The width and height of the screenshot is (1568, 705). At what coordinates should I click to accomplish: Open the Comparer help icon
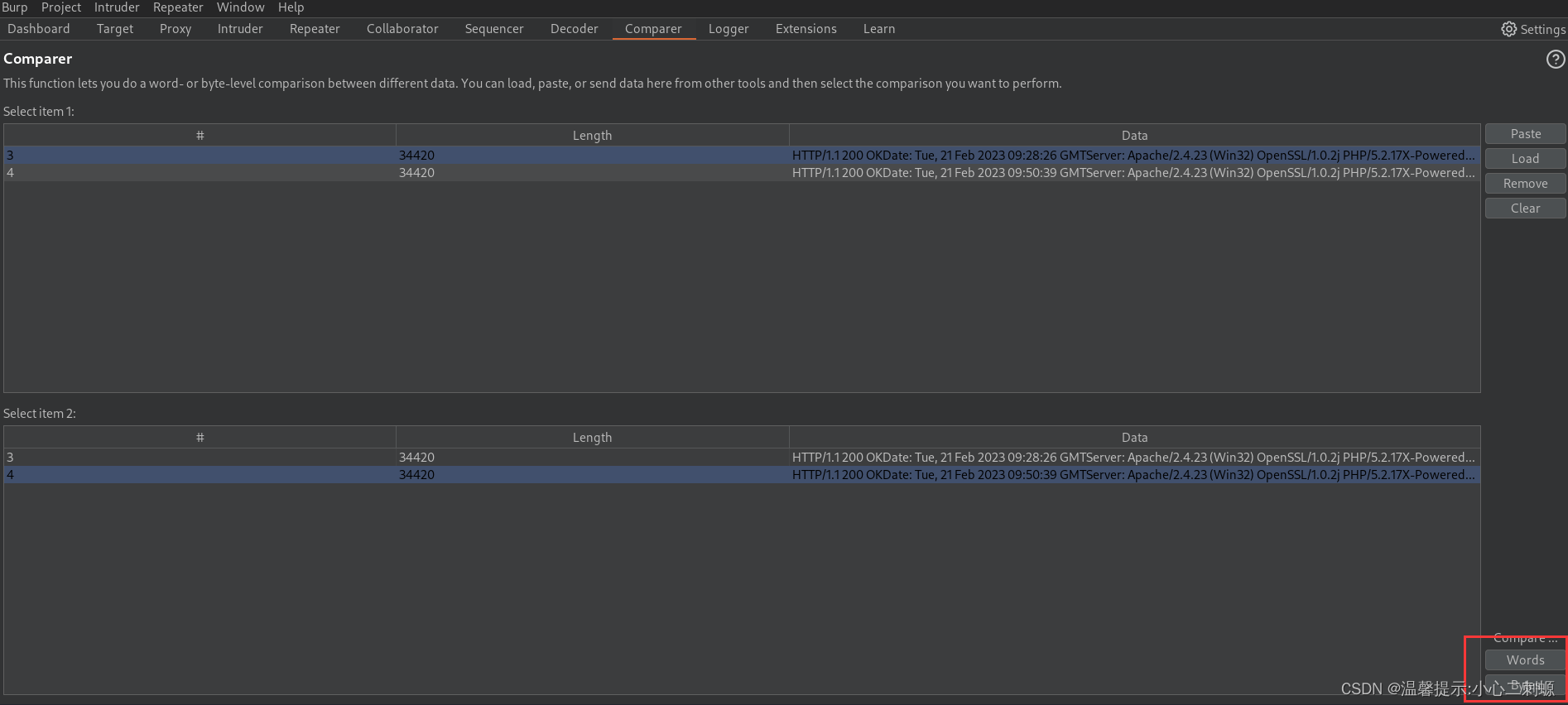(x=1556, y=60)
